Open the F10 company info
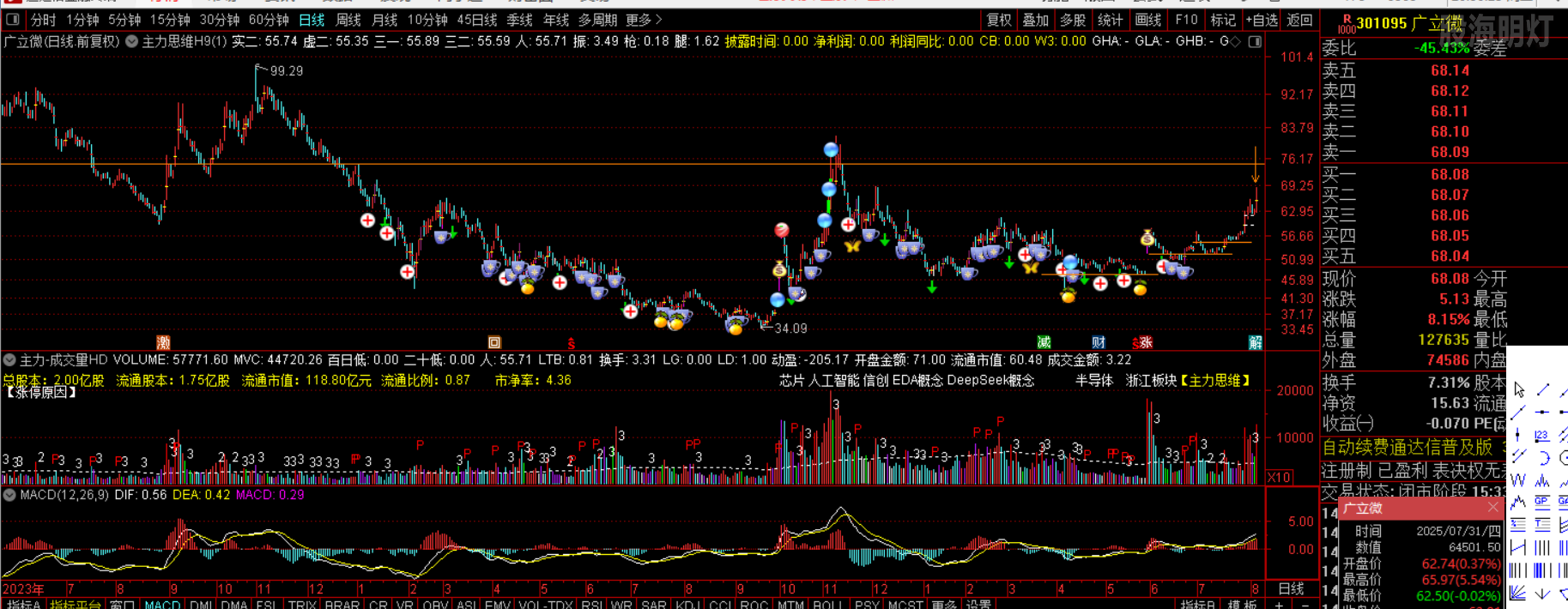1568x609 pixels. tap(1186, 20)
